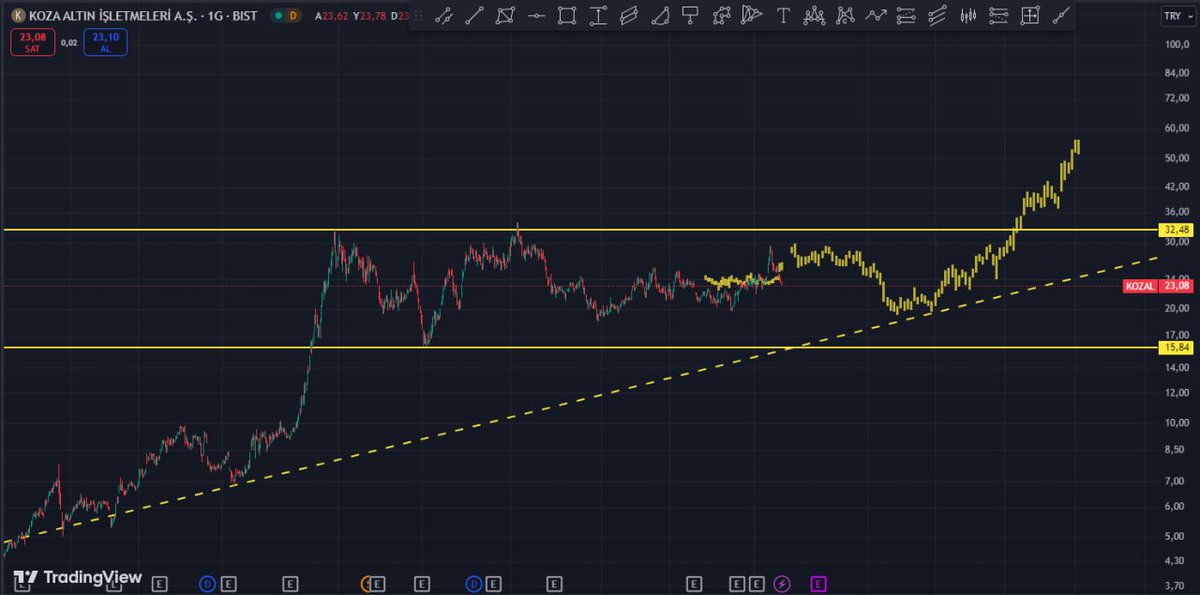The width and height of the screenshot is (1200, 595).
Task: Click the purple E earnings marker
Action: (818, 583)
